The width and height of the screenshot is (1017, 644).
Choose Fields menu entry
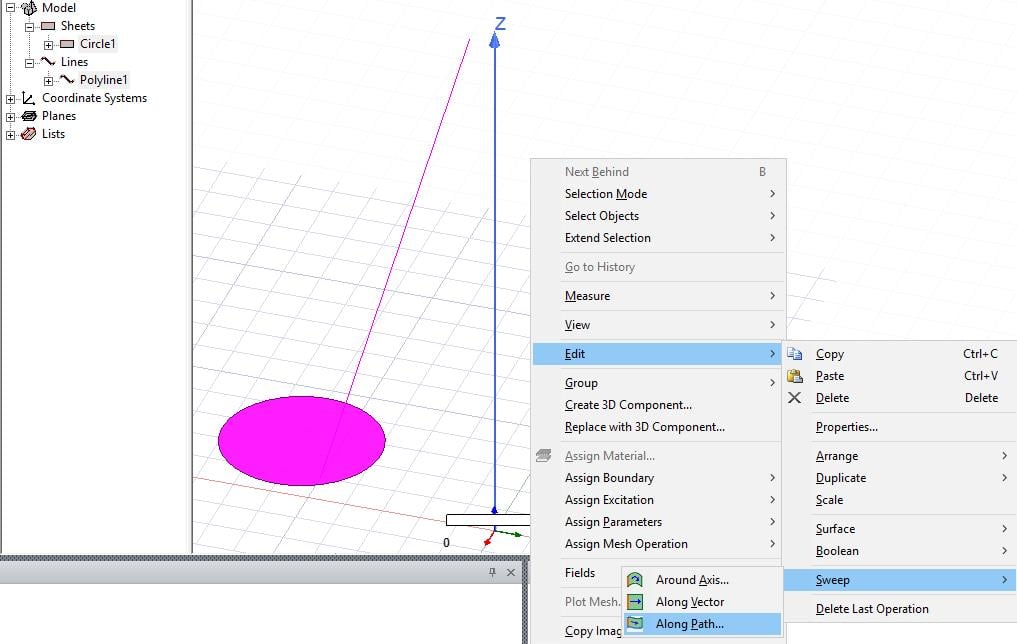point(579,573)
